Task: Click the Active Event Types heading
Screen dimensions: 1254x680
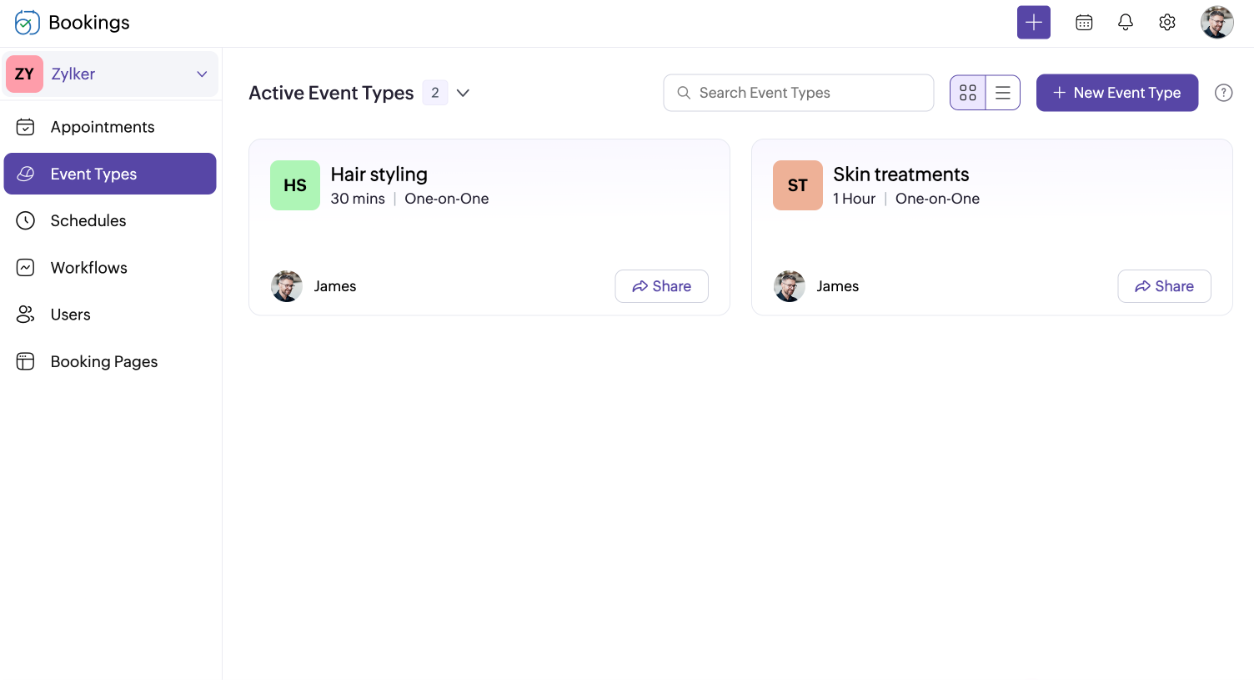Action: click(331, 93)
